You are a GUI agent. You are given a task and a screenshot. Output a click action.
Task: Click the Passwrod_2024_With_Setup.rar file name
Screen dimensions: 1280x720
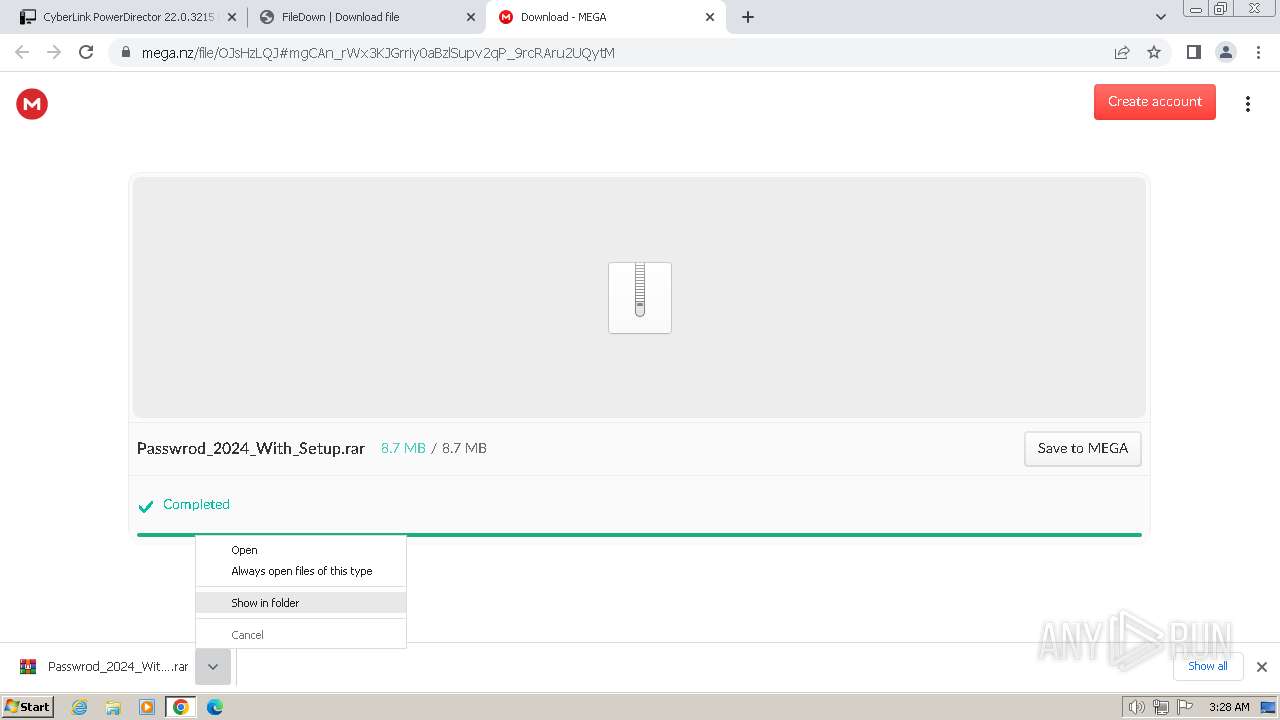click(x=251, y=448)
